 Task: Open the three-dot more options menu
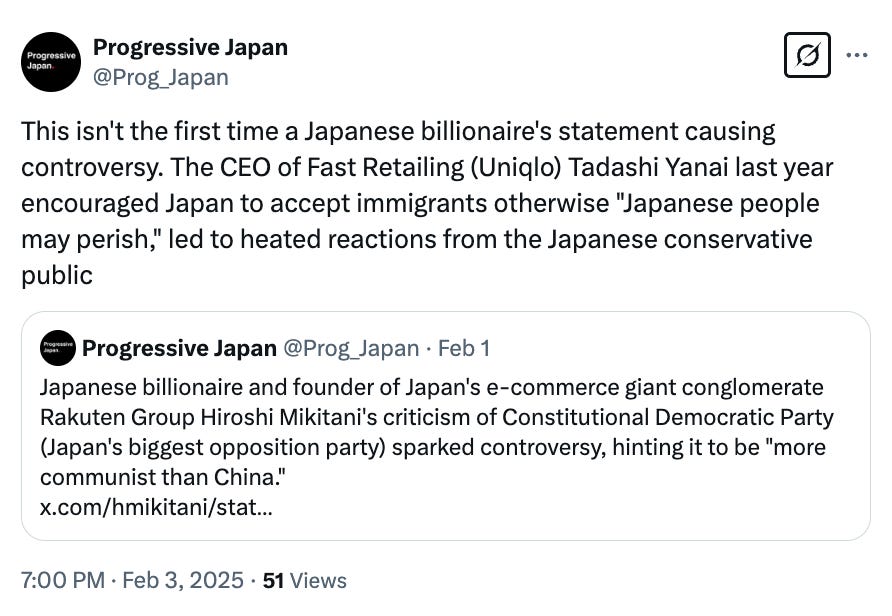857,56
